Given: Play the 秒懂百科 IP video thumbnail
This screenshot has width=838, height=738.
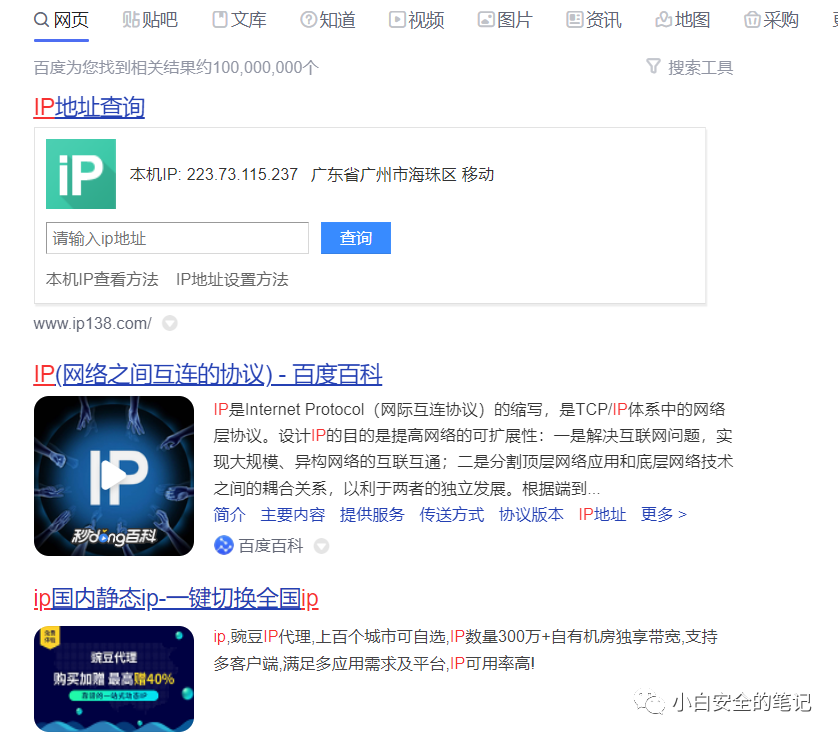Looking at the screenshot, I should pos(114,476).
